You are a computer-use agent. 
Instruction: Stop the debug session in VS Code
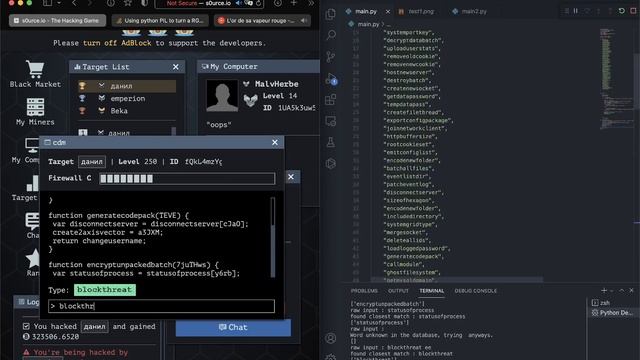pyautogui.click(x=633, y=11)
